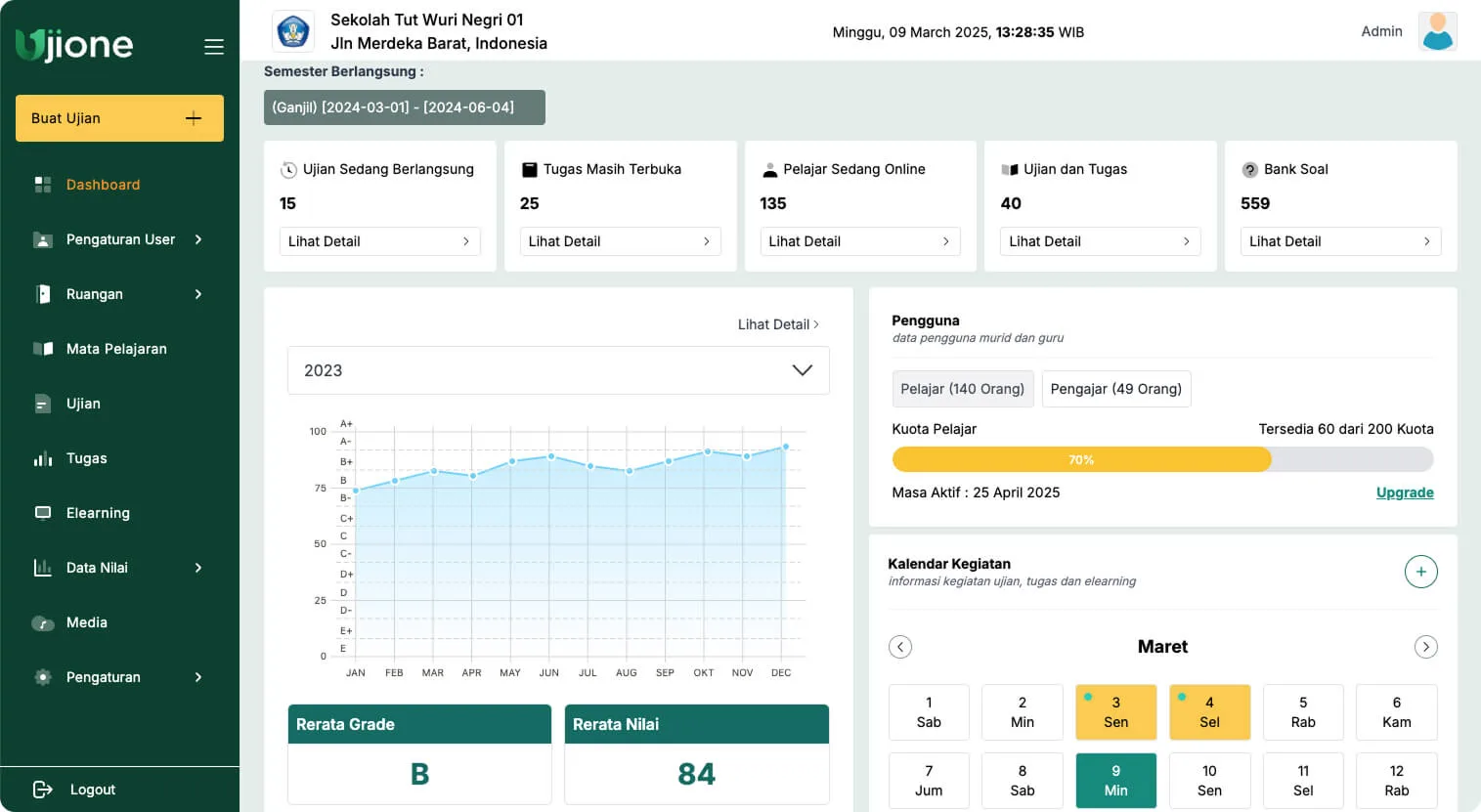Open the Admin profile avatar
1481x812 pixels.
(x=1437, y=31)
